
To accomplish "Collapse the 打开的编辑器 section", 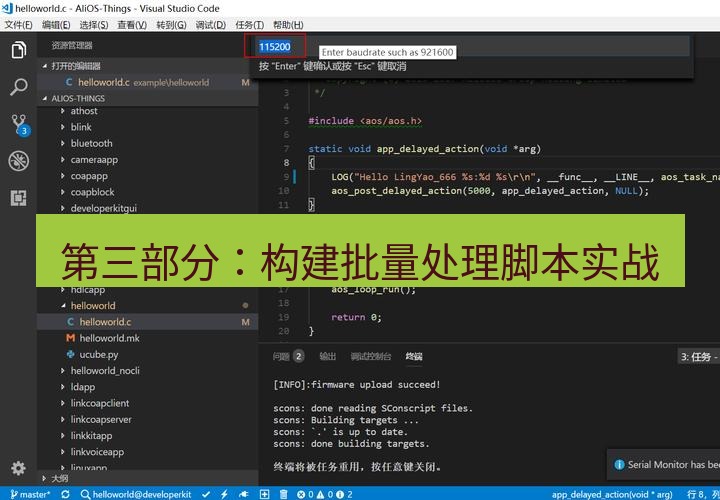I will (147, 66).
